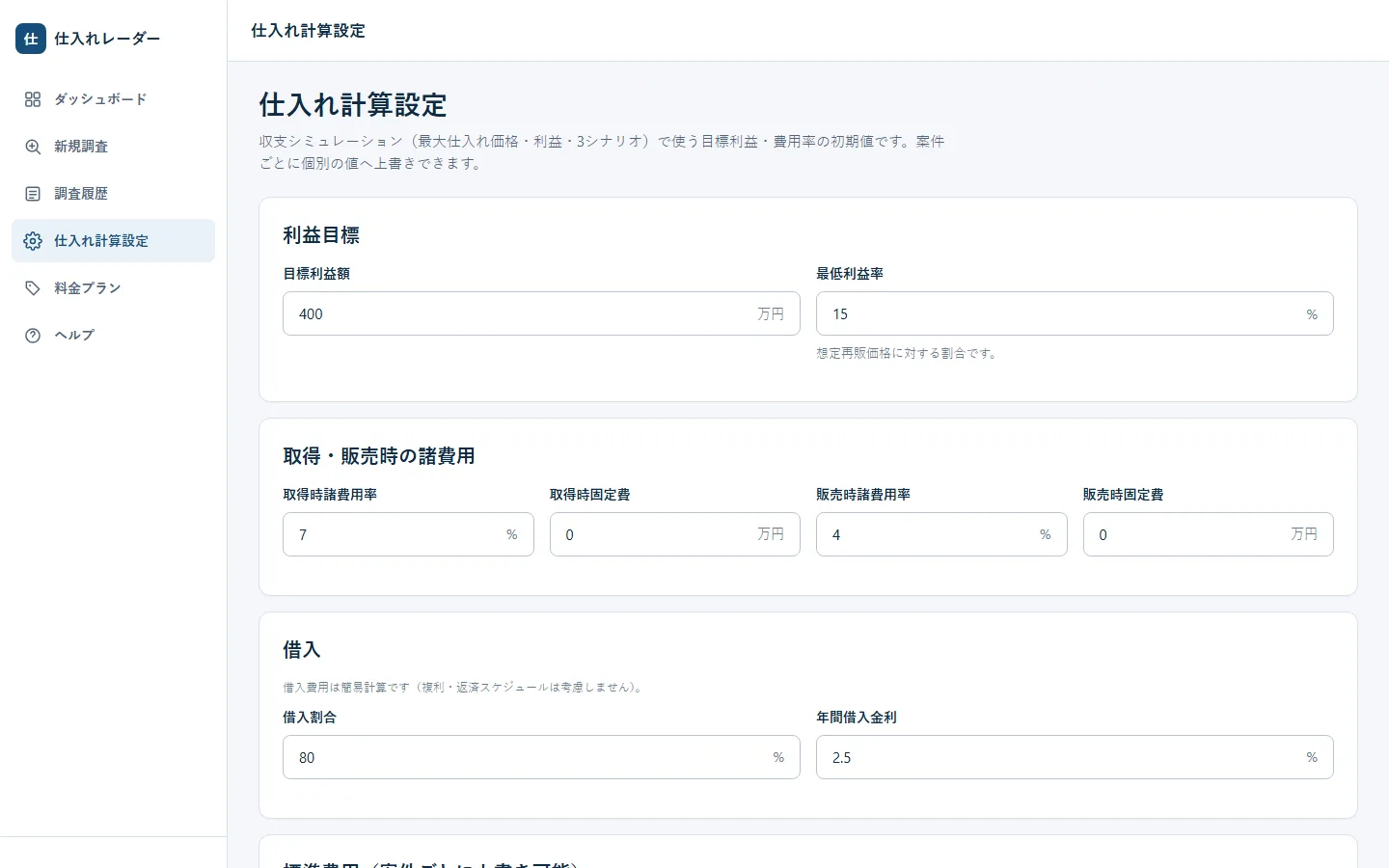The width and height of the screenshot is (1389, 868).
Task: Open 調査履歴 from the sidebar
Action: pos(113,194)
